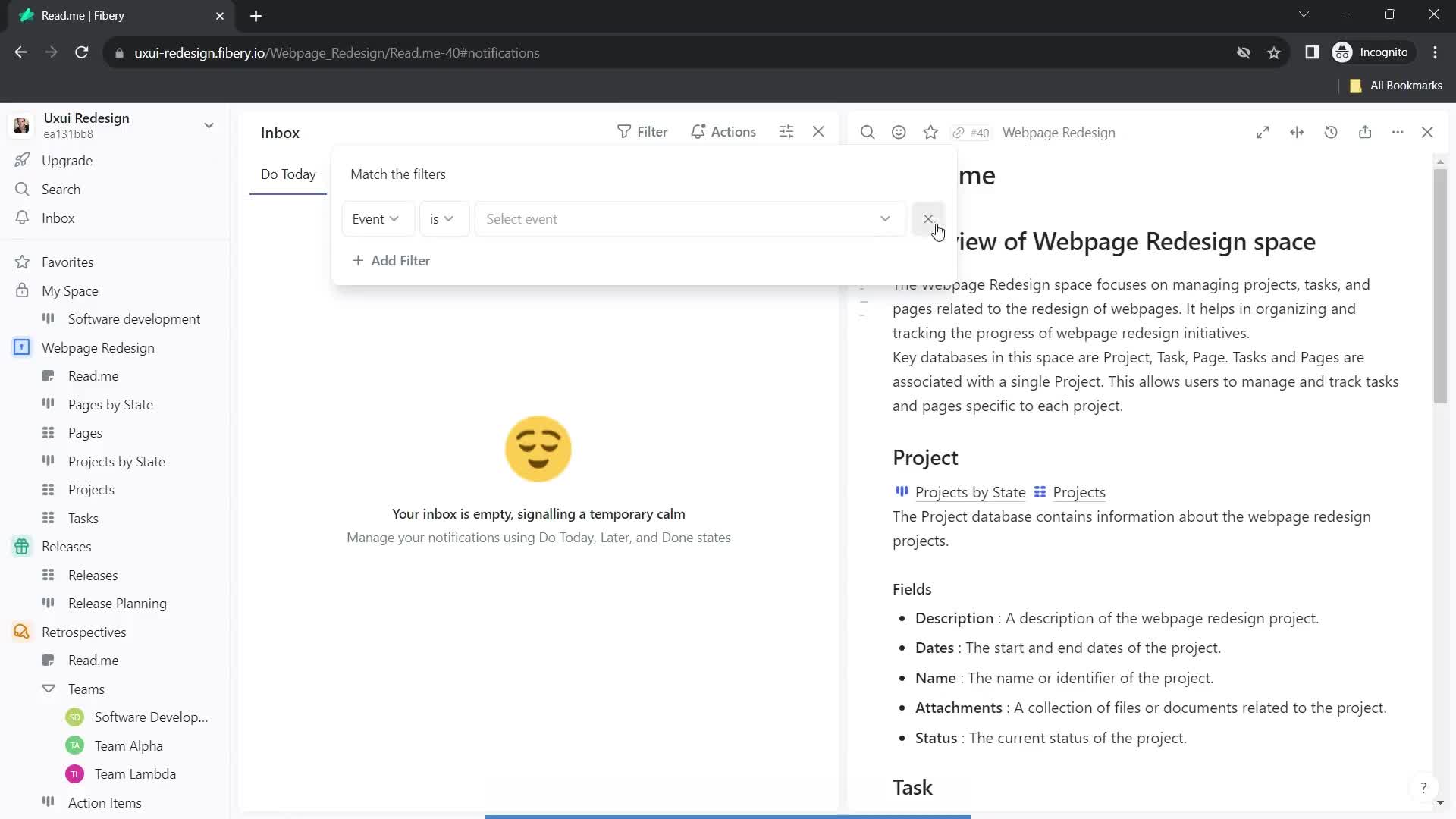The height and width of the screenshot is (819, 1456).
Task: Switch to 'Do Today' inbox tab
Action: [288, 174]
